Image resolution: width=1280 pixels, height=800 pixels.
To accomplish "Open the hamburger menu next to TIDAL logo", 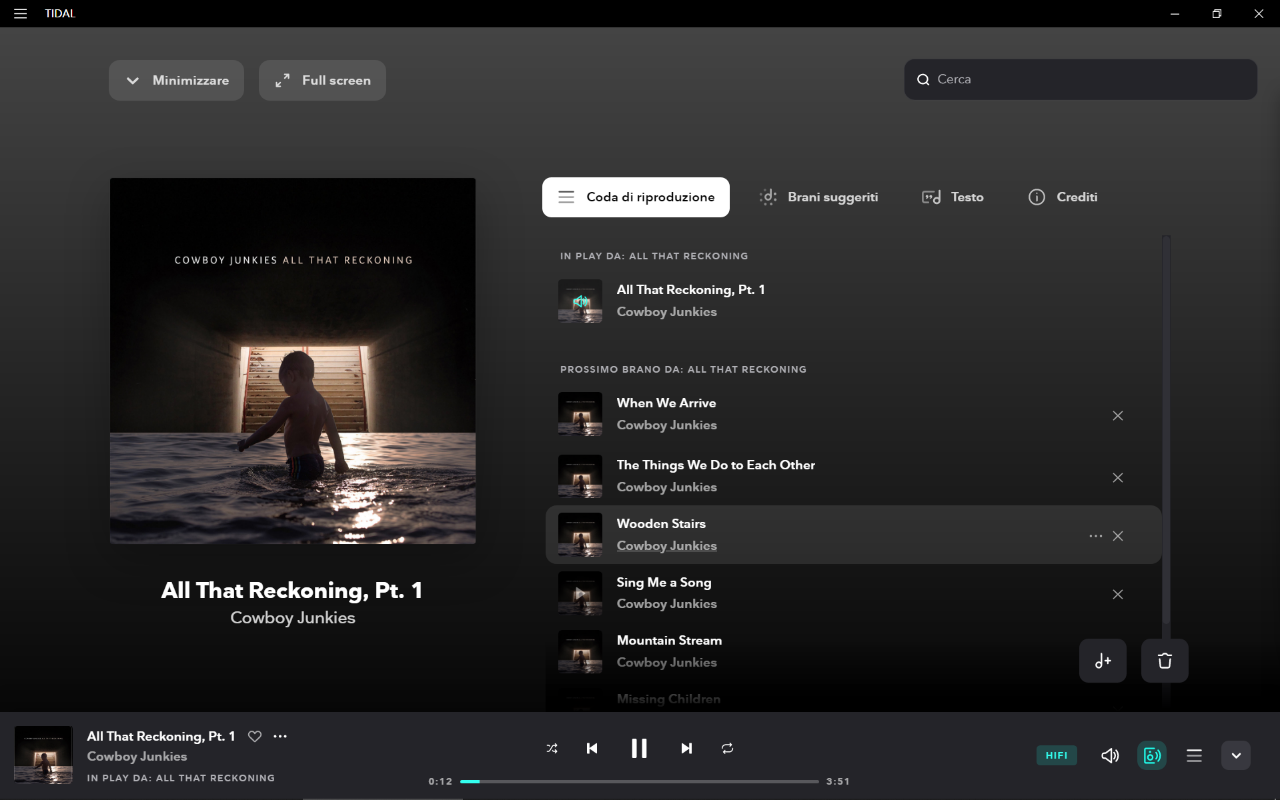I will tap(20, 14).
